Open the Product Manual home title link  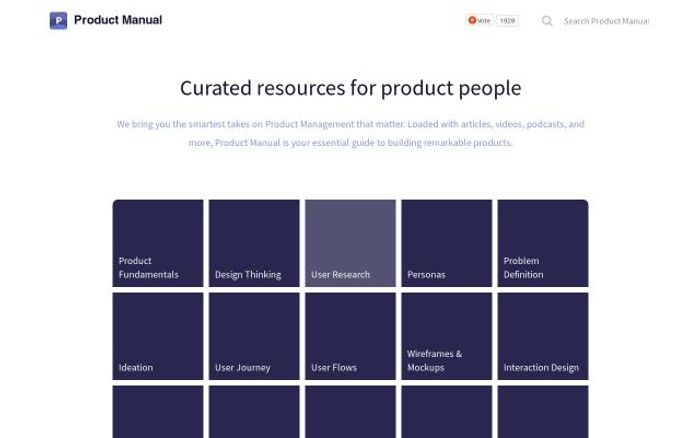tap(118, 20)
